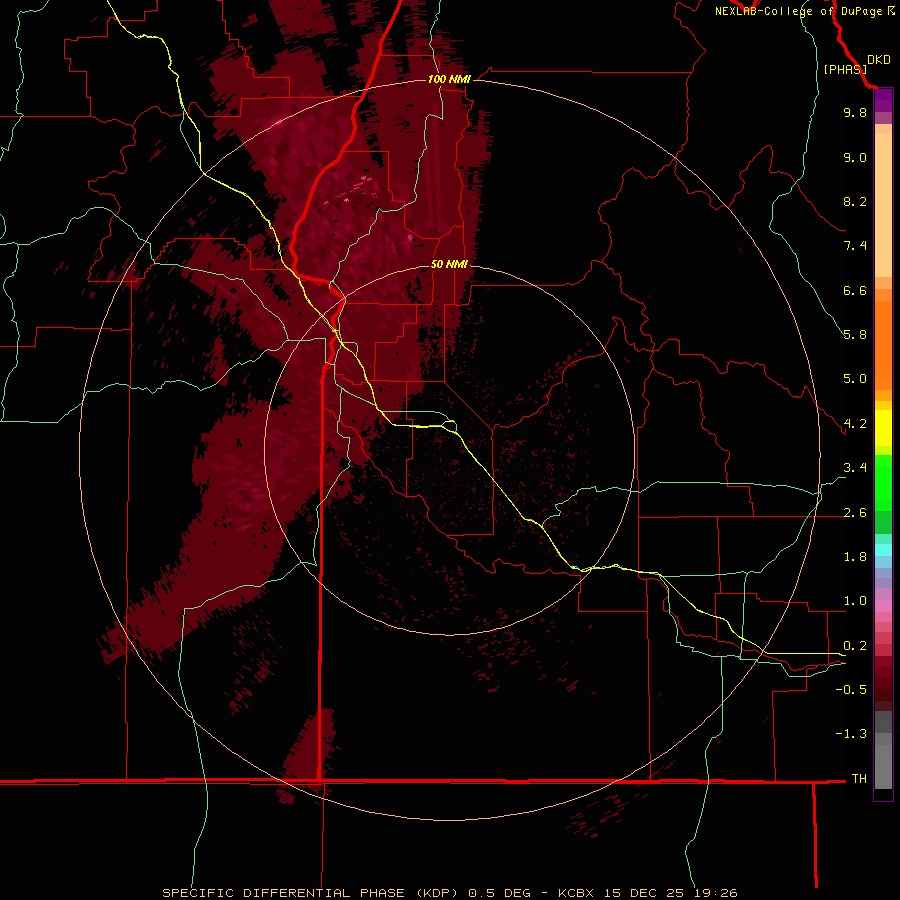Click the bright green color bar segment
The height and width of the screenshot is (900, 900).
[883, 482]
